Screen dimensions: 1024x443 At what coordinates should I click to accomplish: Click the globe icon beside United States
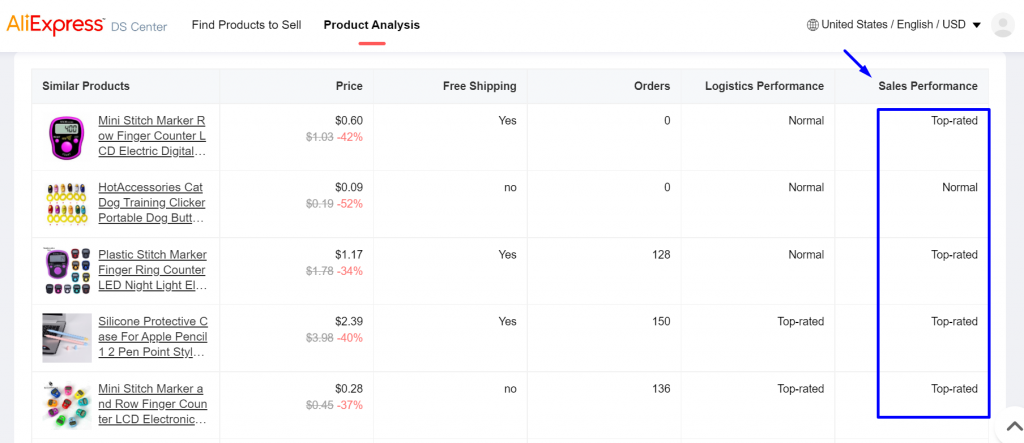pyautogui.click(x=812, y=25)
